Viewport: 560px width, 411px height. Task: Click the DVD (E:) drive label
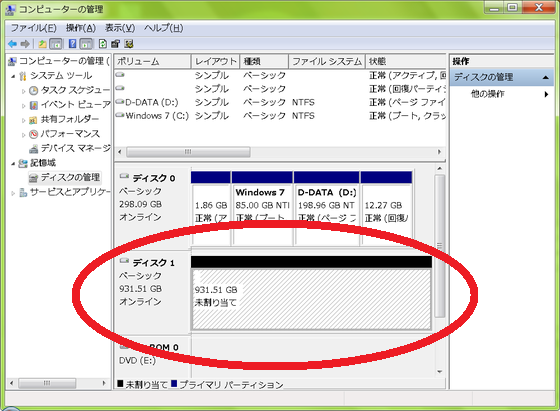(137, 361)
